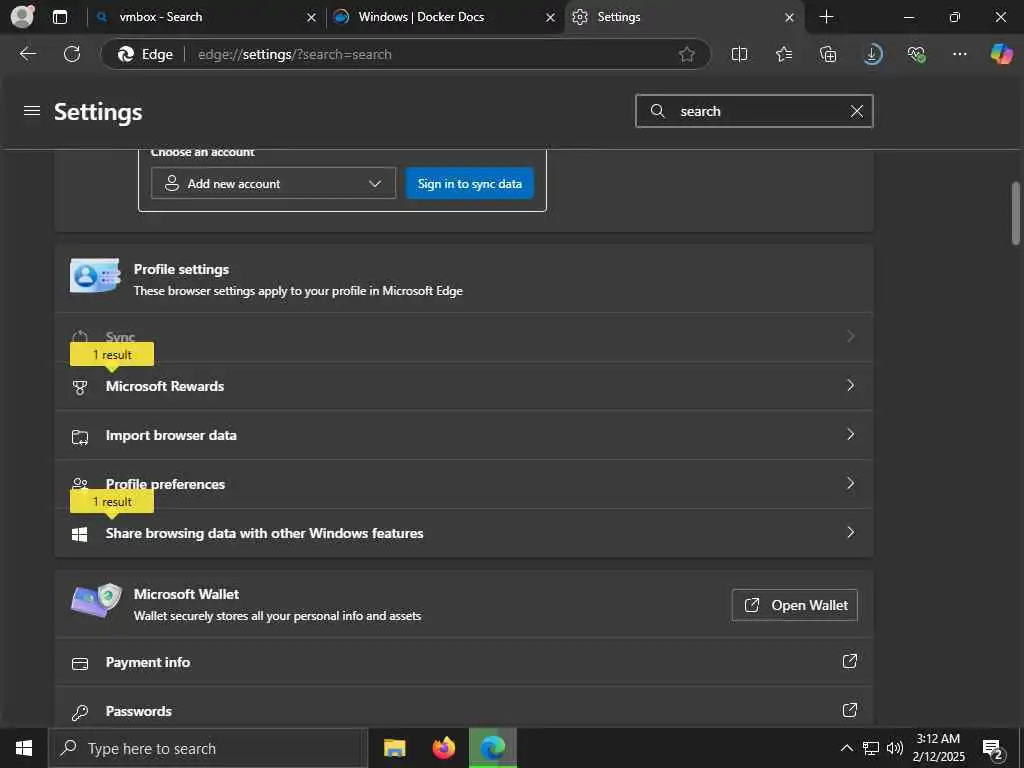Open the volume icon in system tray
The width and height of the screenshot is (1024, 768).
pyautogui.click(x=895, y=748)
